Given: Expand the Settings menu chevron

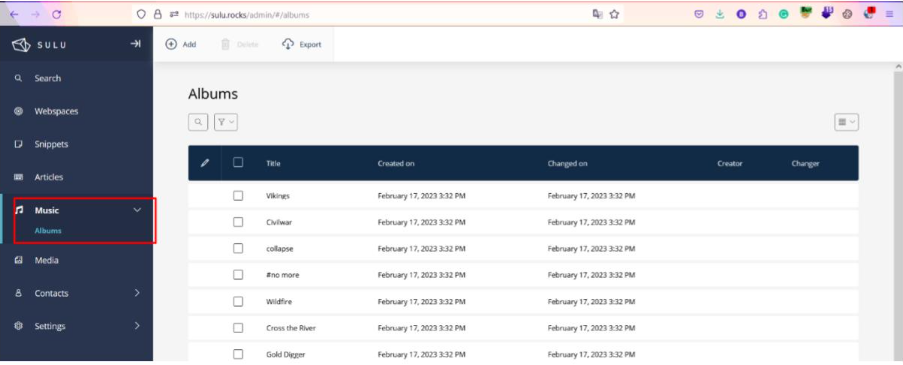Looking at the screenshot, I should [x=137, y=326].
